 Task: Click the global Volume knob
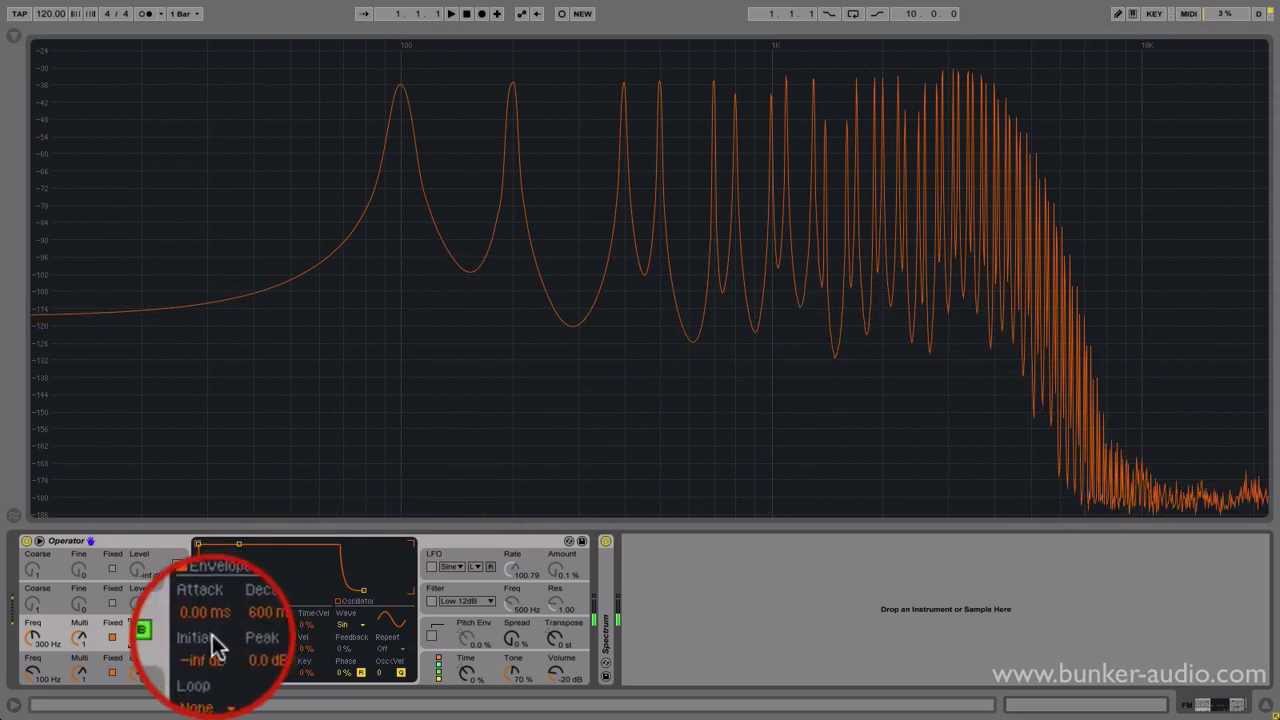tap(556, 672)
